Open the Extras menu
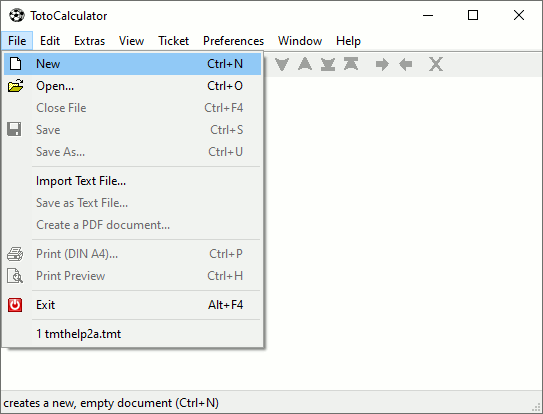 pos(89,41)
